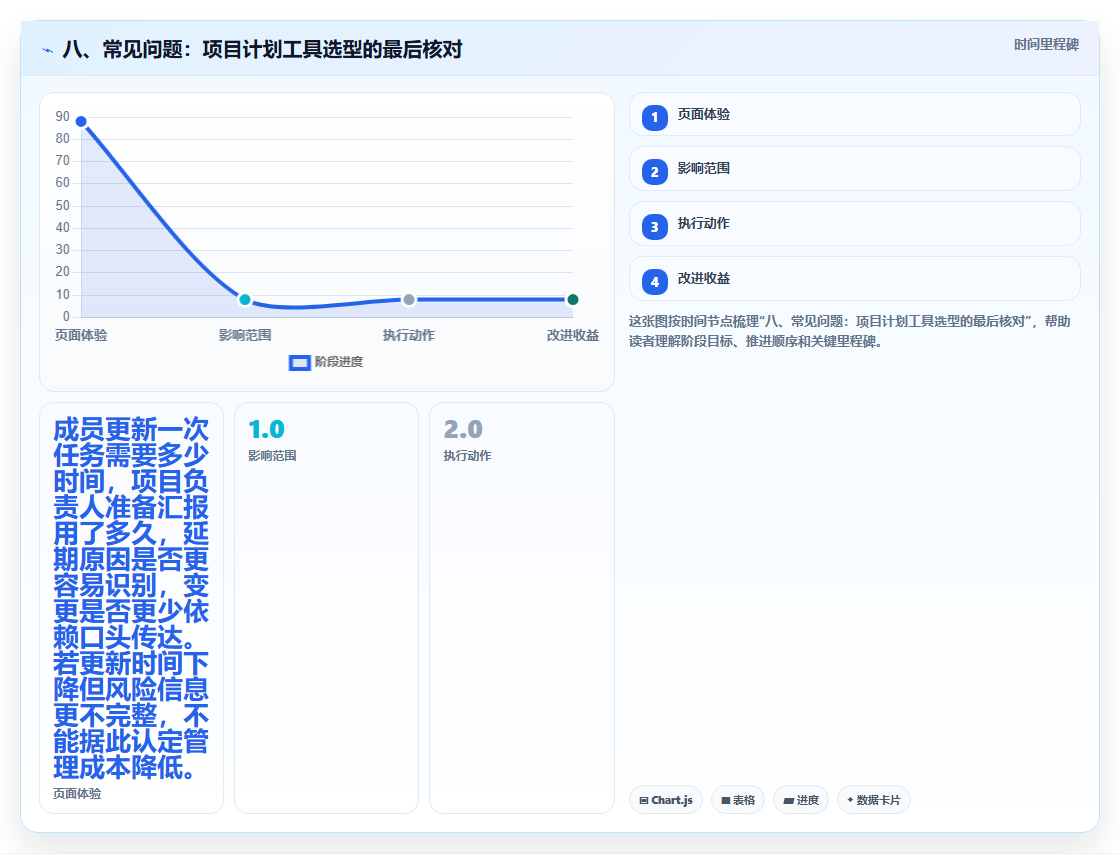Click the icon in the 进度 tag

(x=789, y=800)
